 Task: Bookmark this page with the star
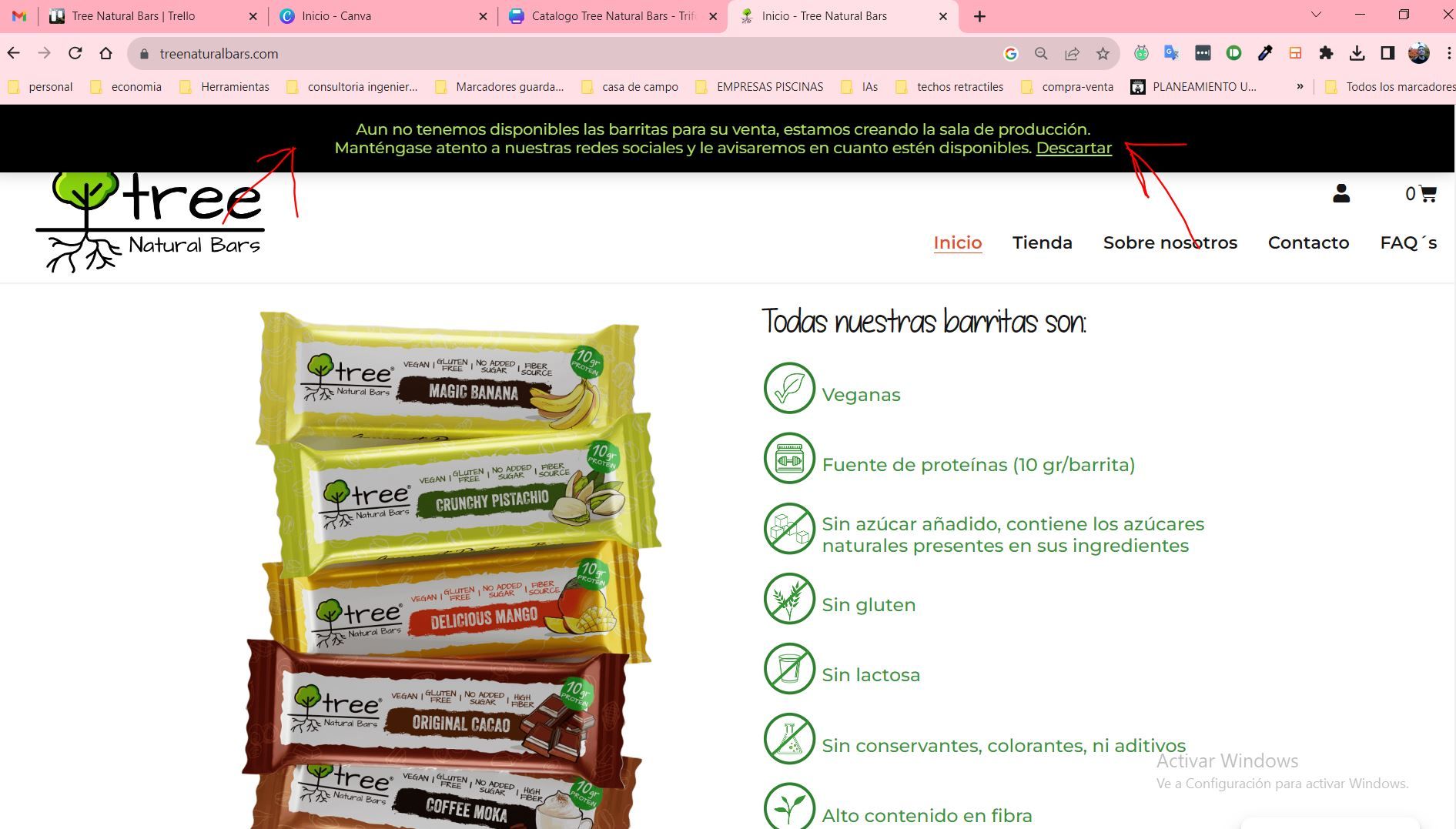[1103, 54]
